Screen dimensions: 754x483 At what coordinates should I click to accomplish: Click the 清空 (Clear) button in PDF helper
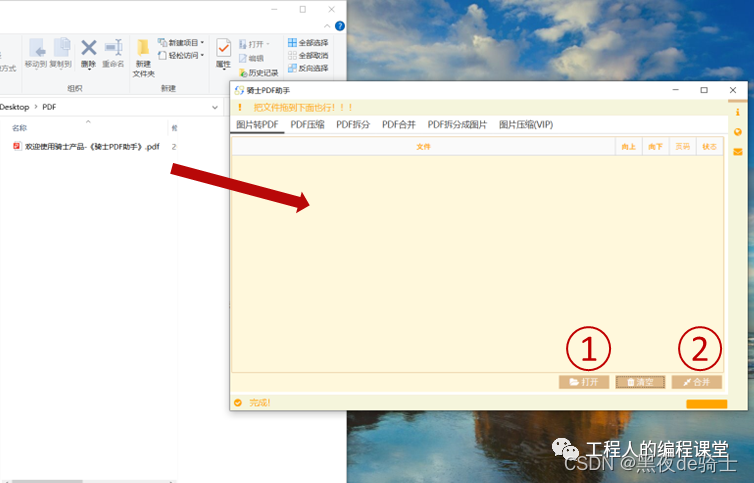pyautogui.click(x=640, y=382)
